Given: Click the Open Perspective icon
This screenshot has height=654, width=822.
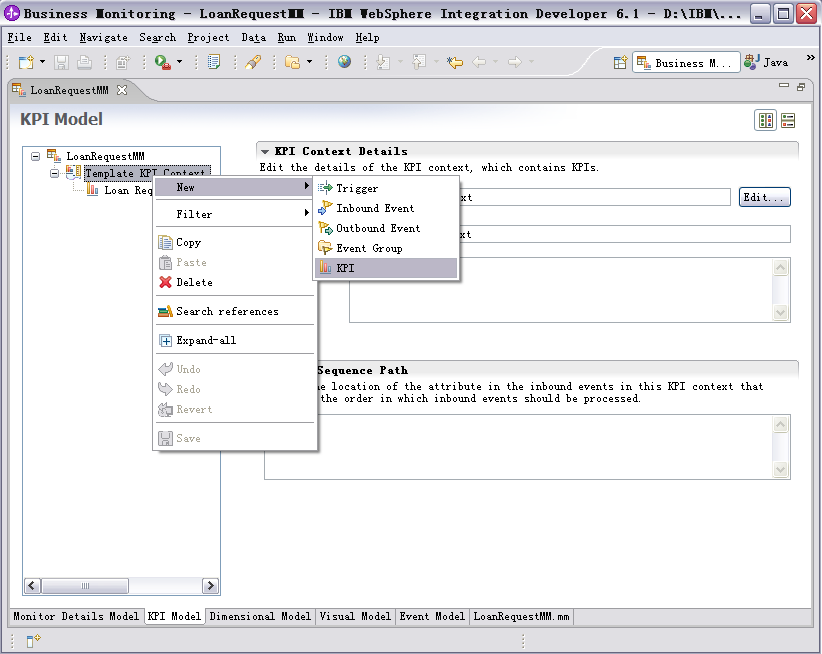Looking at the screenshot, I should pyautogui.click(x=620, y=63).
